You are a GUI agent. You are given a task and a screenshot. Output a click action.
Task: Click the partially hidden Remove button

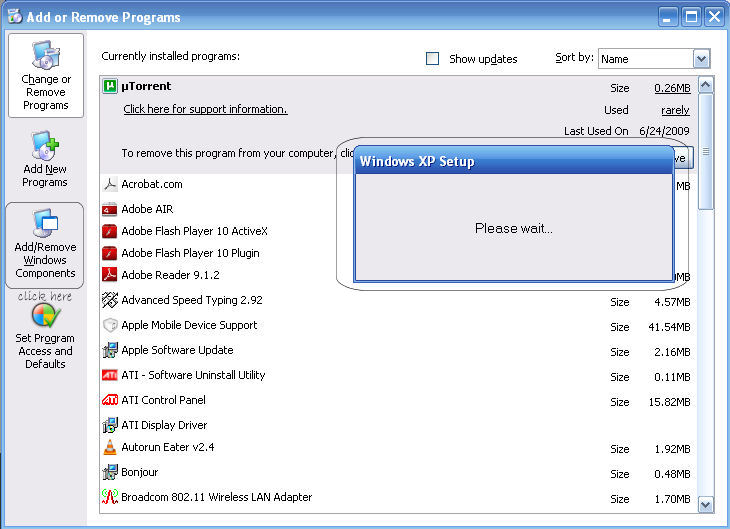(683, 158)
